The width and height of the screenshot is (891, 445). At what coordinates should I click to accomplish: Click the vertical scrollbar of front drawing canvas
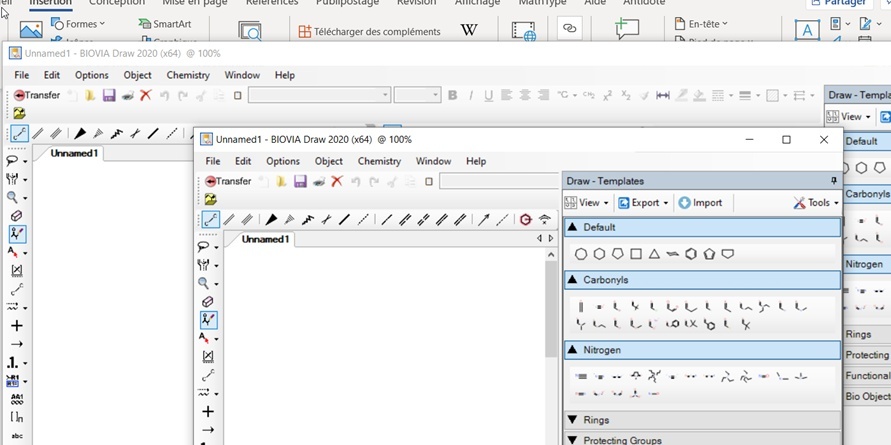tap(551, 310)
